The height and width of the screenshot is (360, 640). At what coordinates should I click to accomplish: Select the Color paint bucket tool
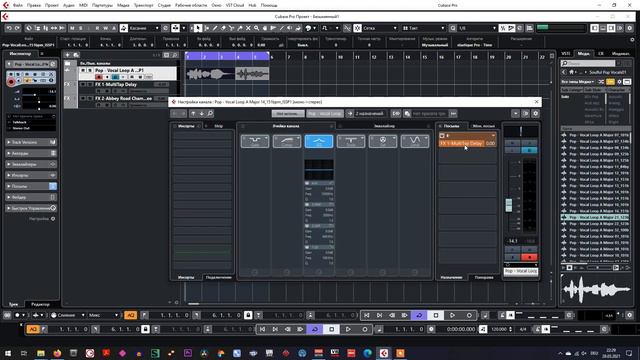[298, 28]
